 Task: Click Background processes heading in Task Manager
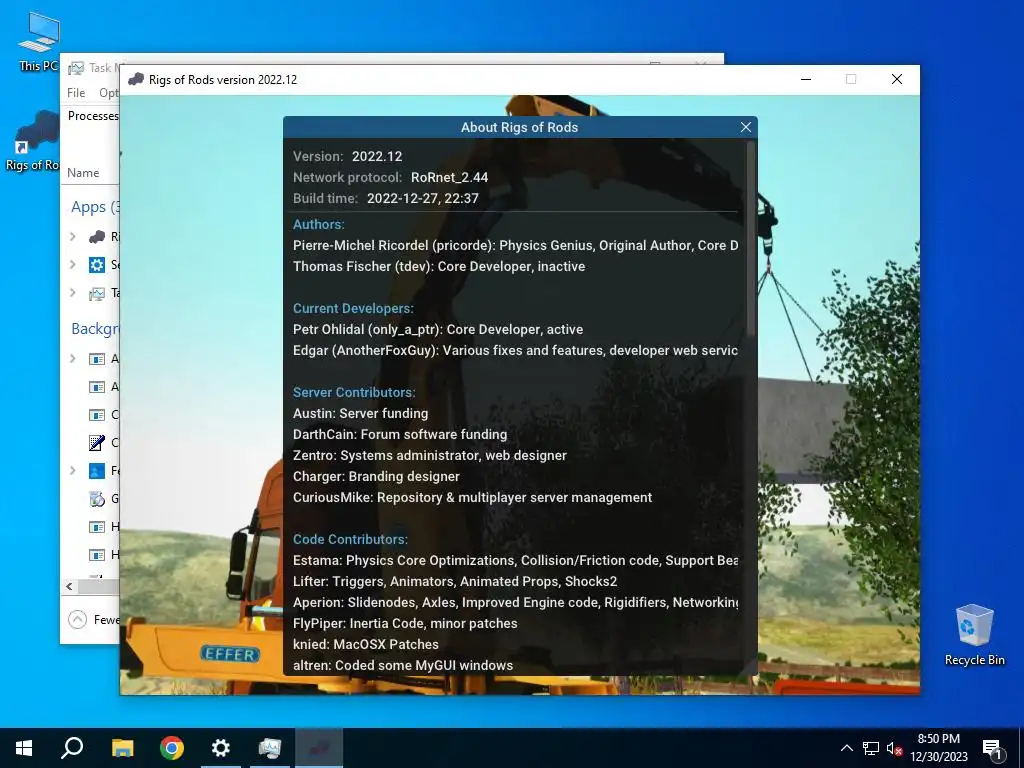95,328
